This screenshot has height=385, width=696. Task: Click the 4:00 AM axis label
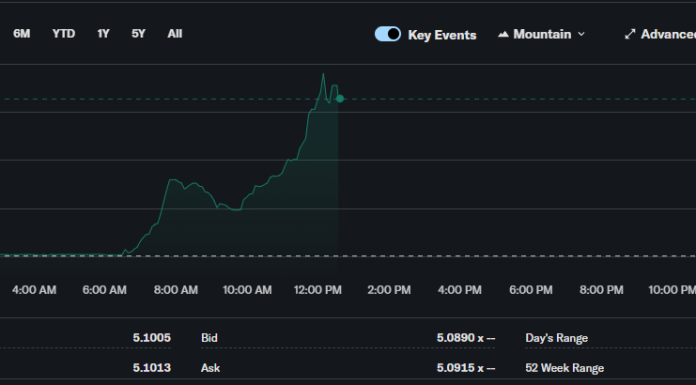(x=34, y=290)
